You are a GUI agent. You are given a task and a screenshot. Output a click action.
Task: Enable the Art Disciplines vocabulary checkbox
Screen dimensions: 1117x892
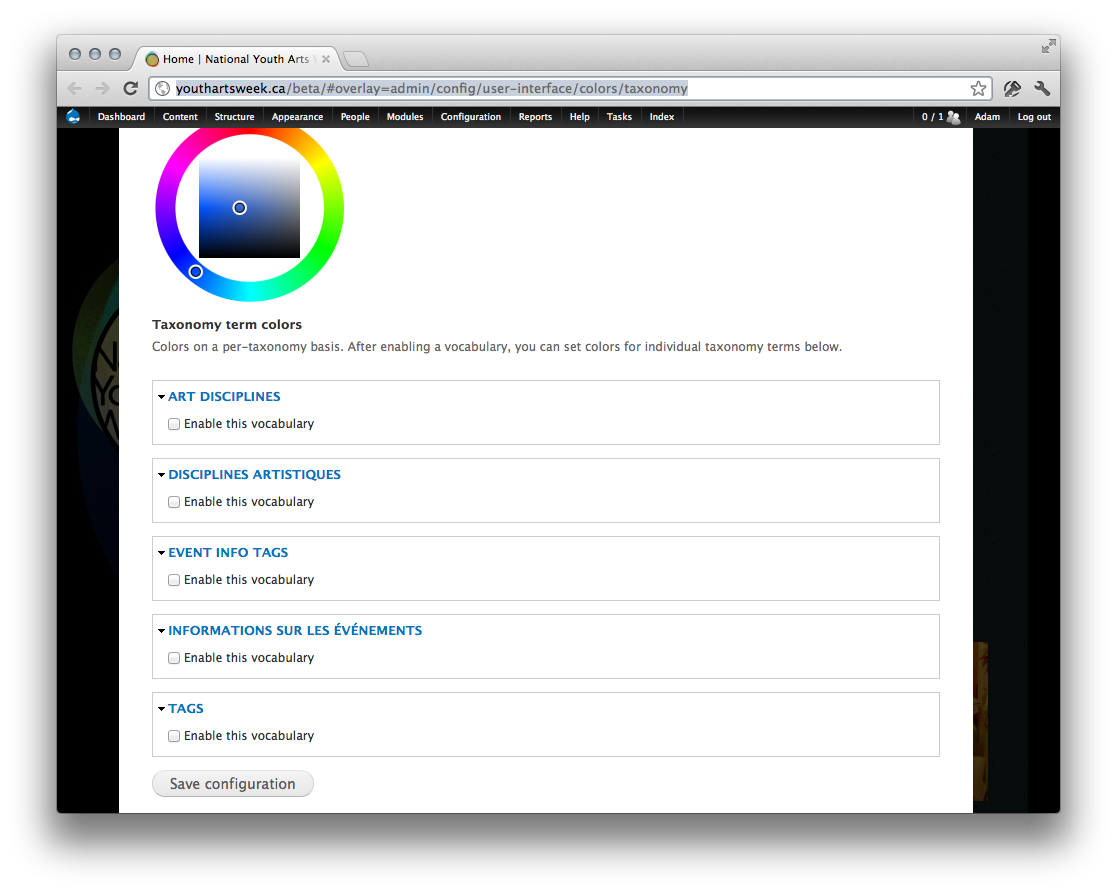pyautogui.click(x=174, y=424)
